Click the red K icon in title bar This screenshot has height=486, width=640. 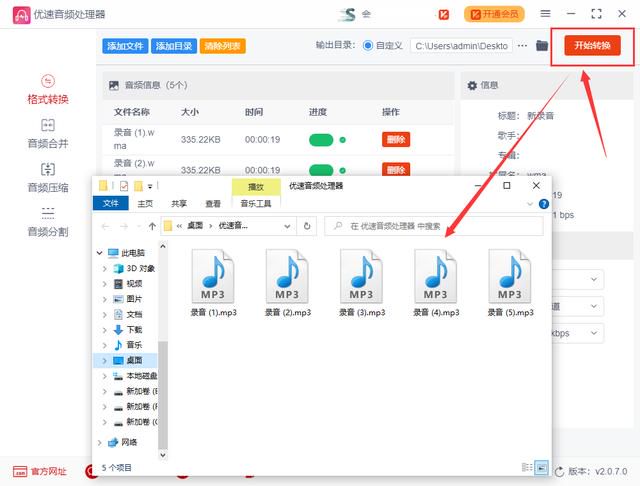tap(444, 15)
